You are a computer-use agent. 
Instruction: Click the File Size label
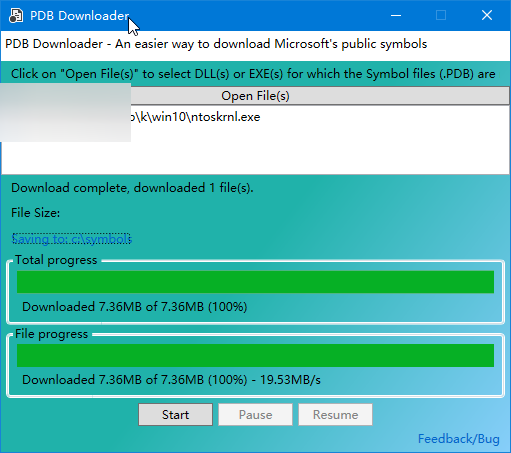(x=36, y=213)
